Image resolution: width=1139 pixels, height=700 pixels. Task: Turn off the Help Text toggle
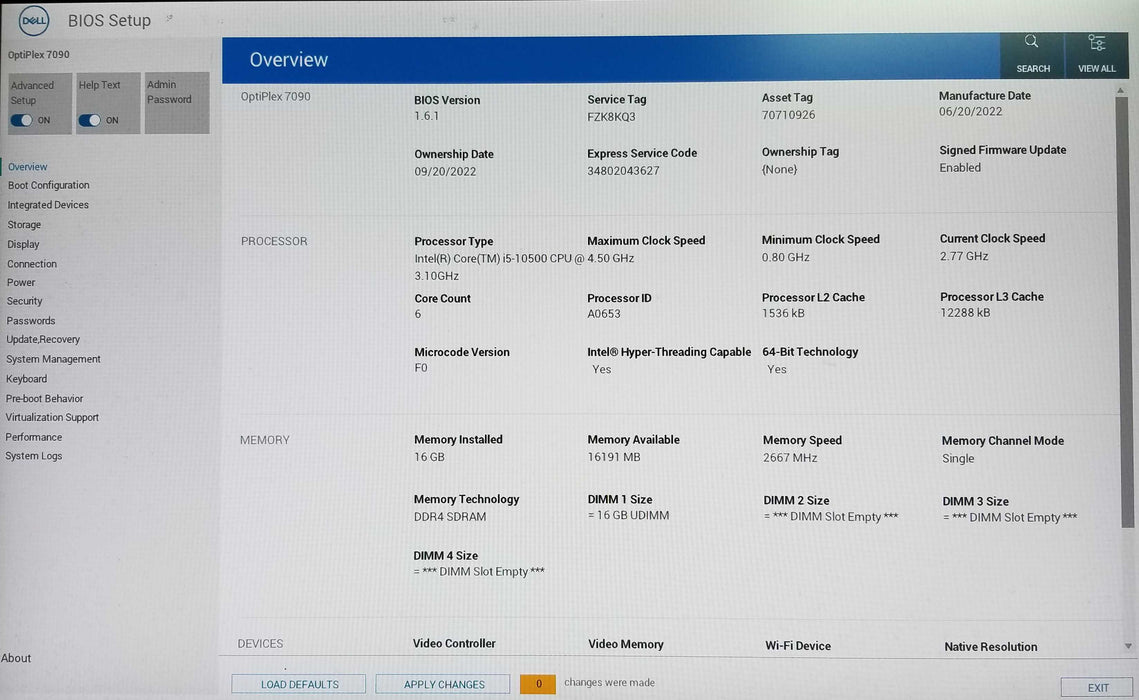click(x=89, y=120)
